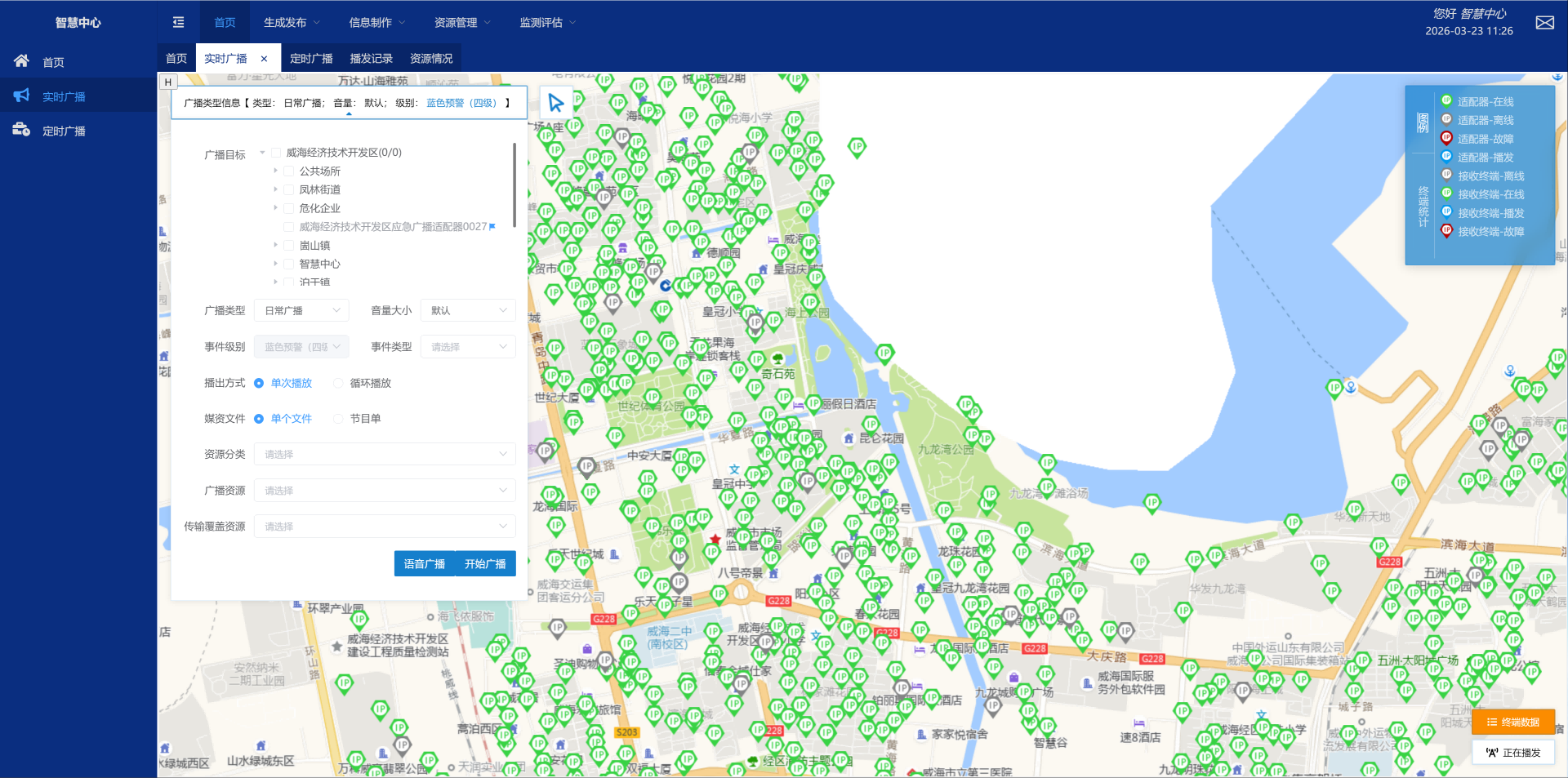1568x778 pixels.
Task: Click the 适配器-在线 legend icon
Action: coord(1446,100)
